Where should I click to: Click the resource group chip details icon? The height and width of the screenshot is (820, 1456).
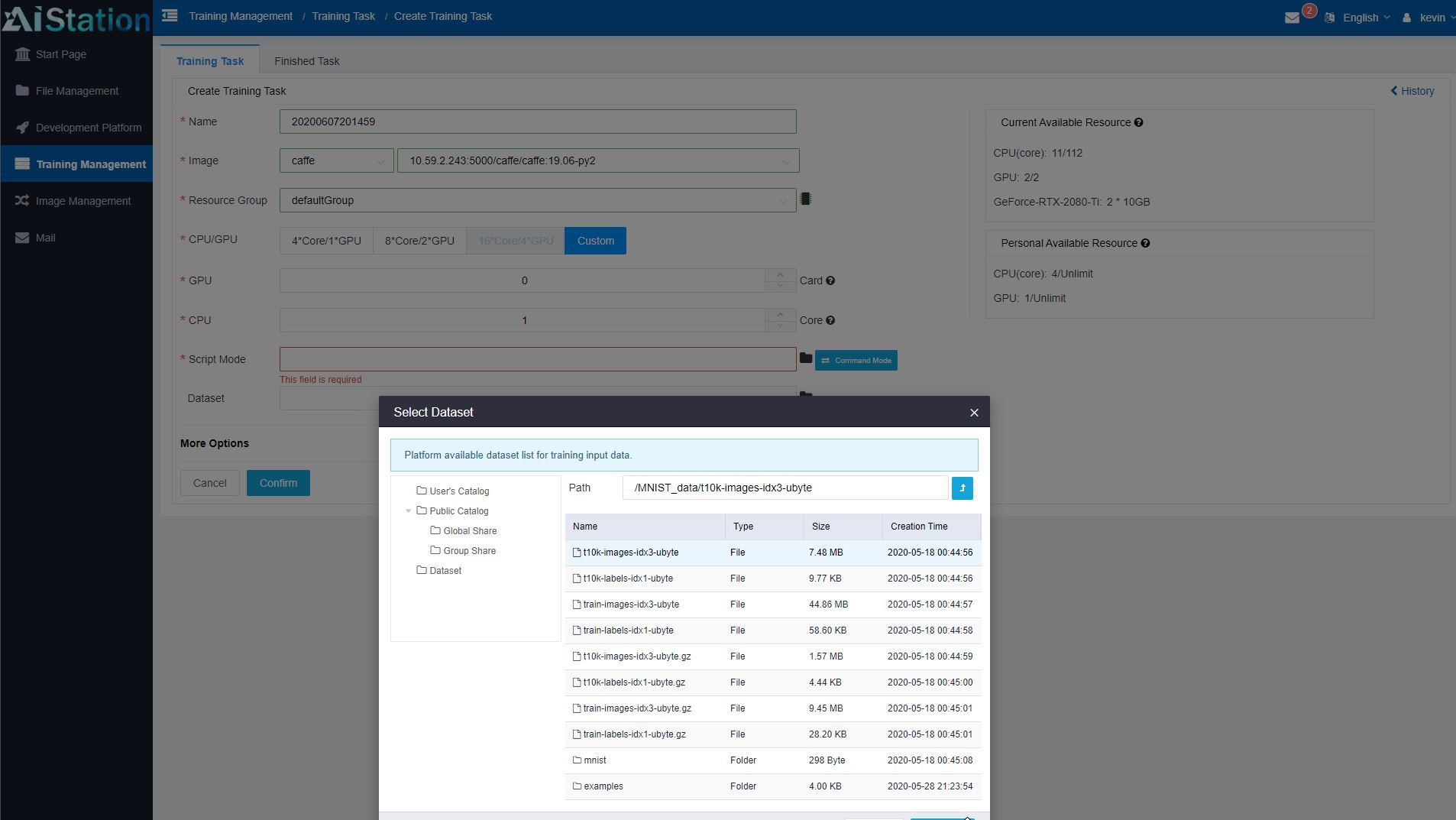pos(805,199)
